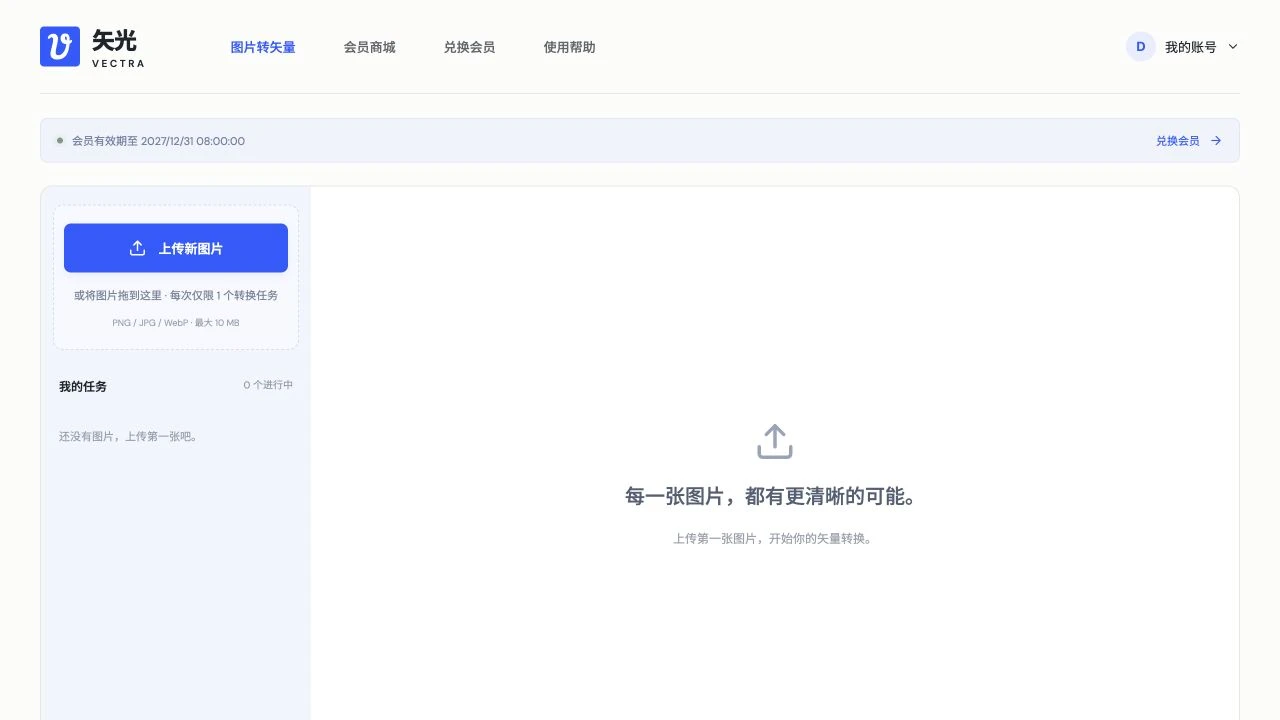Click the 我的任务 heading
Image resolution: width=1280 pixels, height=720 pixels.
tap(83, 386)
